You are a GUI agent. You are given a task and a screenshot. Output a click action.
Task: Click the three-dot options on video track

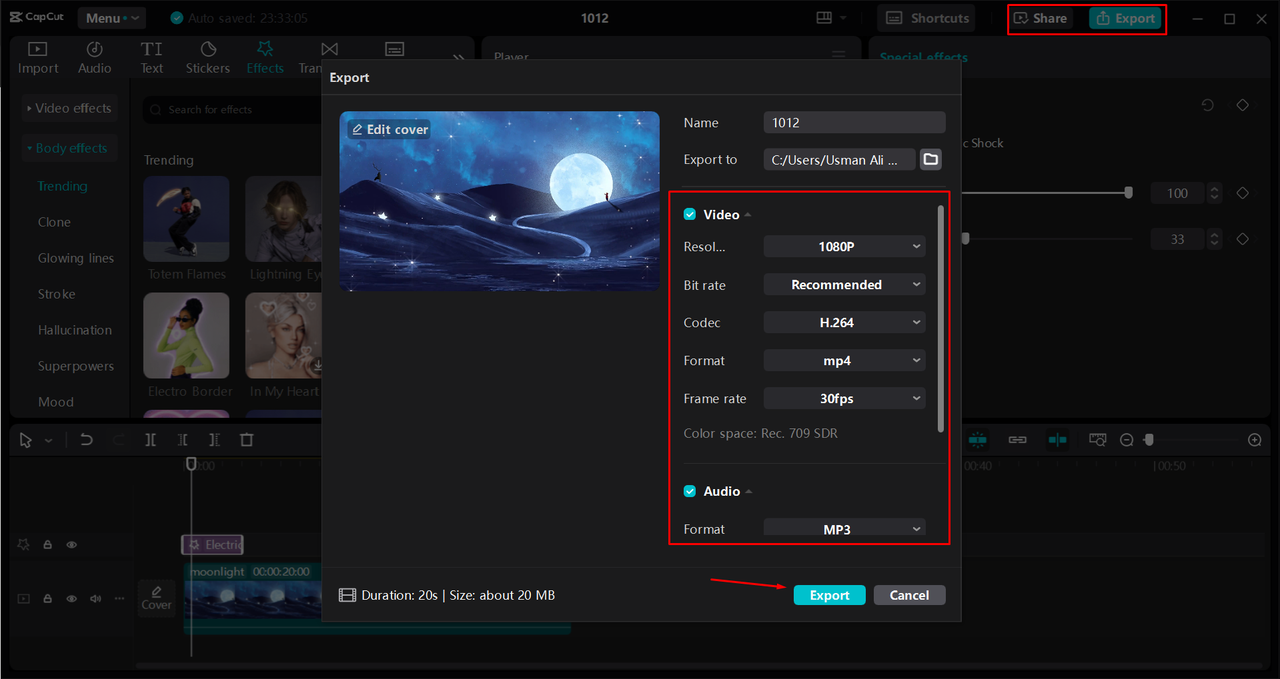[x=119, y=599]
